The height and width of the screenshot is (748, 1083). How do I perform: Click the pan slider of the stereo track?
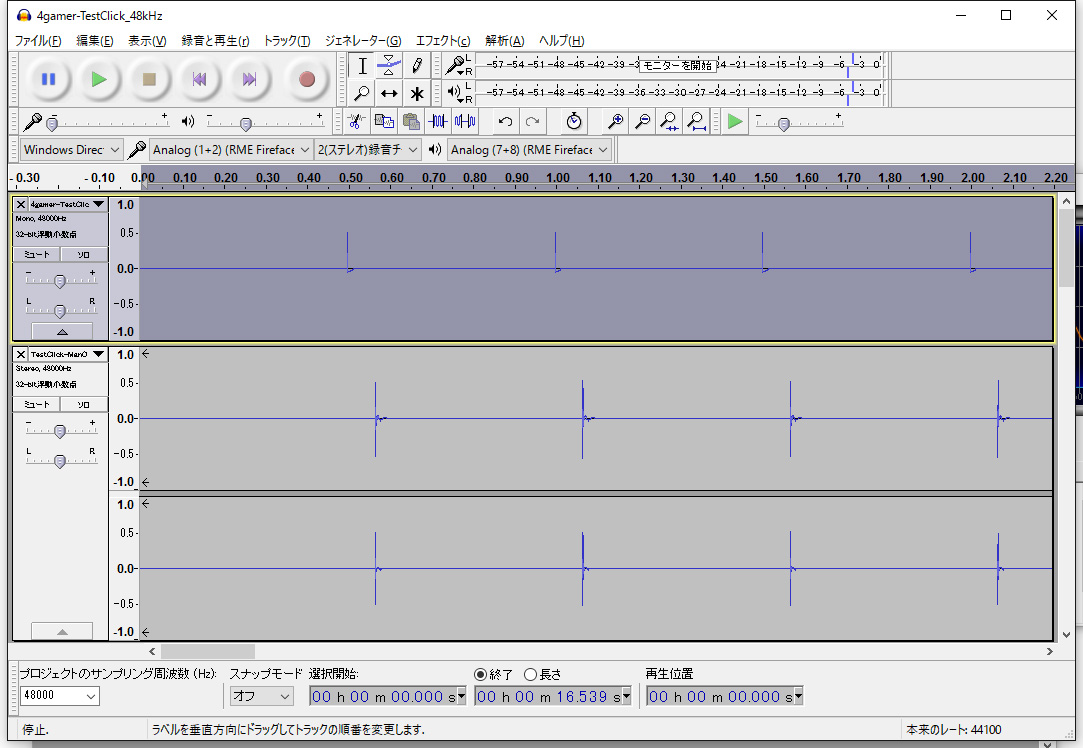point(60,461)
